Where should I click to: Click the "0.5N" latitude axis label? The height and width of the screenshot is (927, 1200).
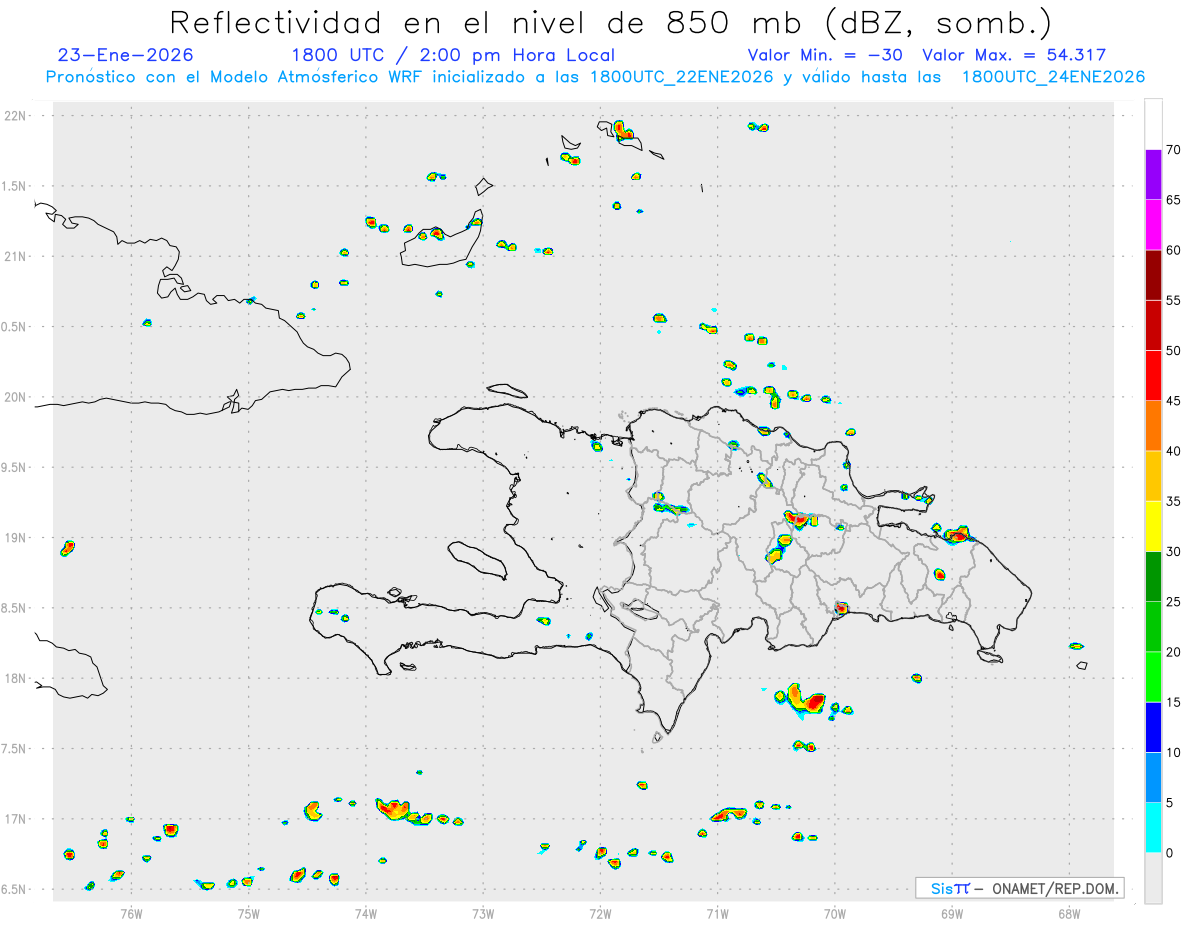15,327
